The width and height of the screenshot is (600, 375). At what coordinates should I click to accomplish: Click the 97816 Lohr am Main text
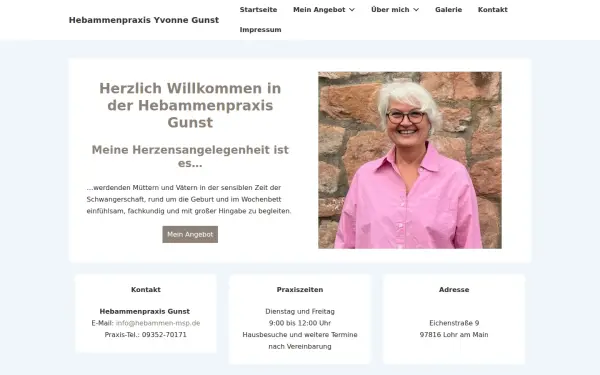click(454, 334)
